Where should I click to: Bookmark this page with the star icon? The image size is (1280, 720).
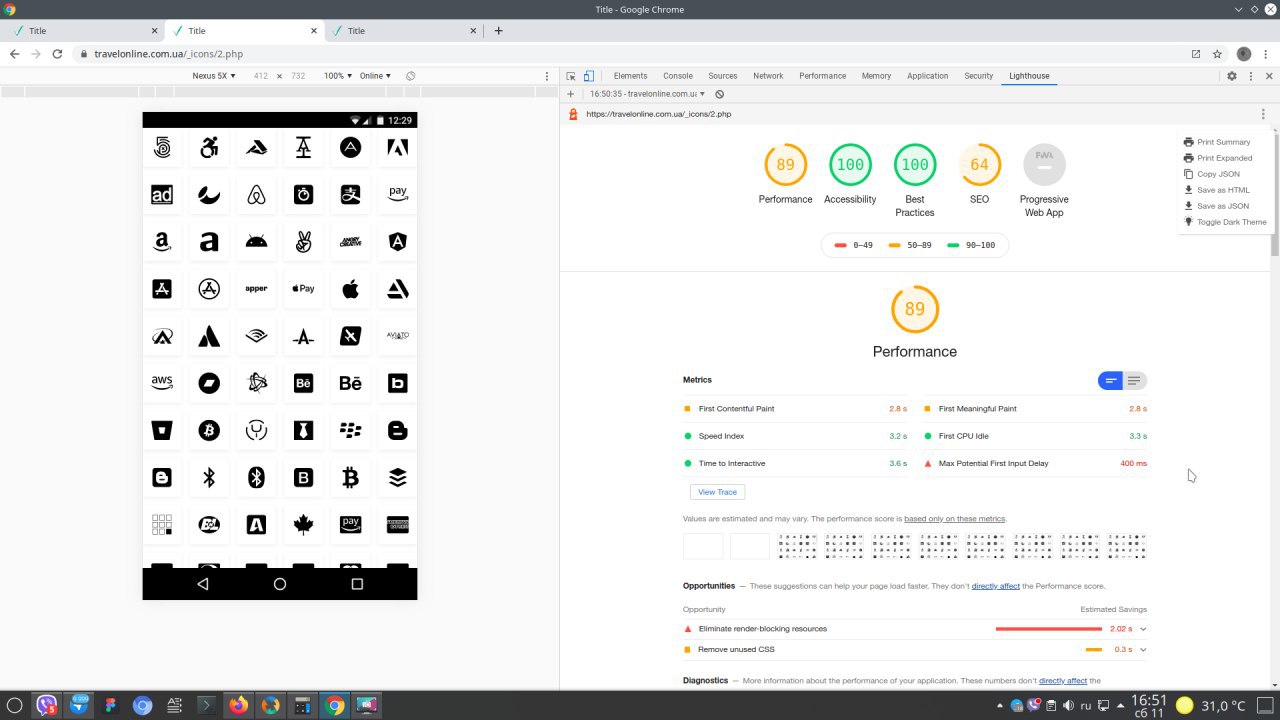point(1217,54)
